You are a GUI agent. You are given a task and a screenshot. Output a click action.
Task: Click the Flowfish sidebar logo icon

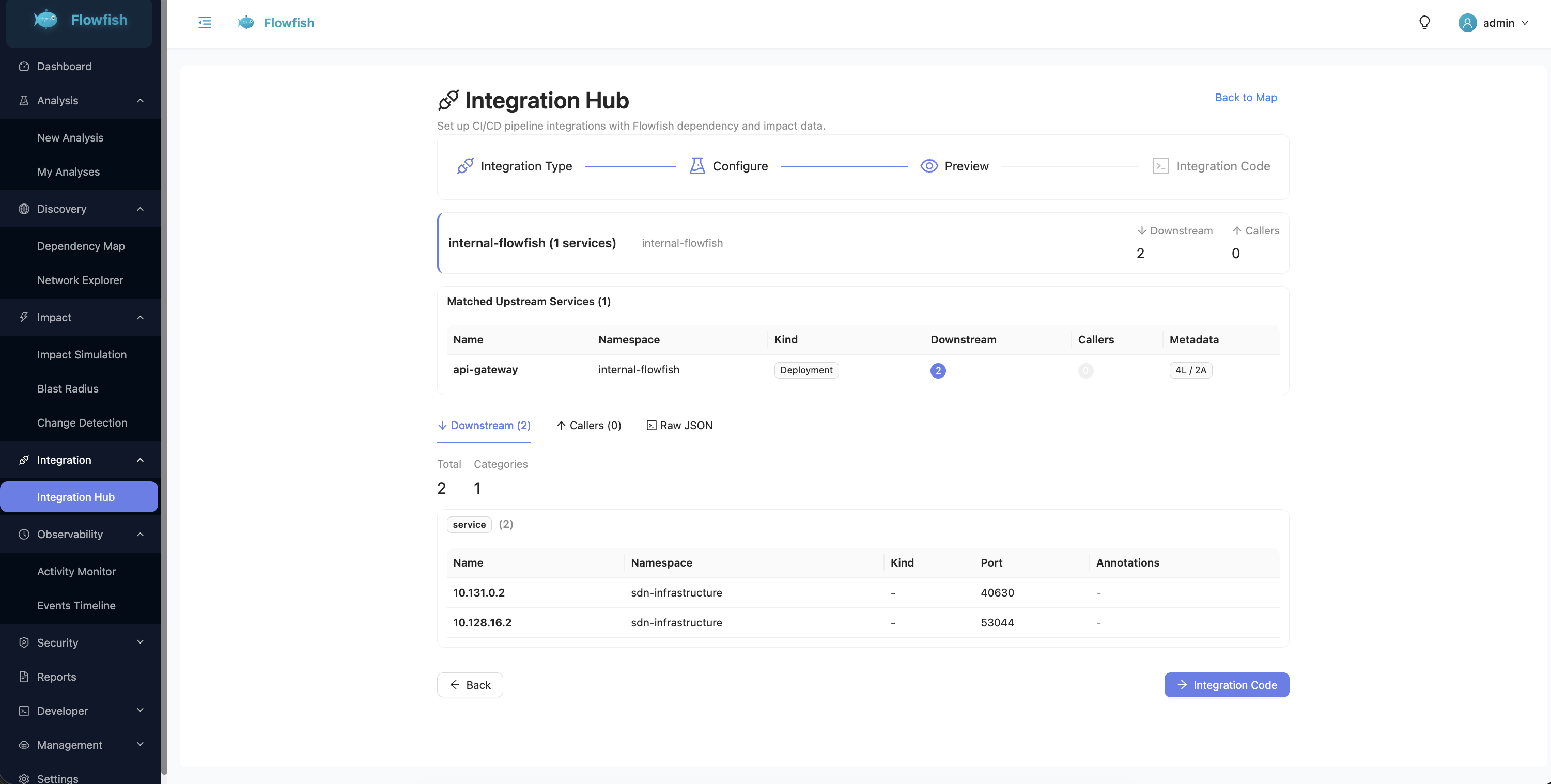46,20
